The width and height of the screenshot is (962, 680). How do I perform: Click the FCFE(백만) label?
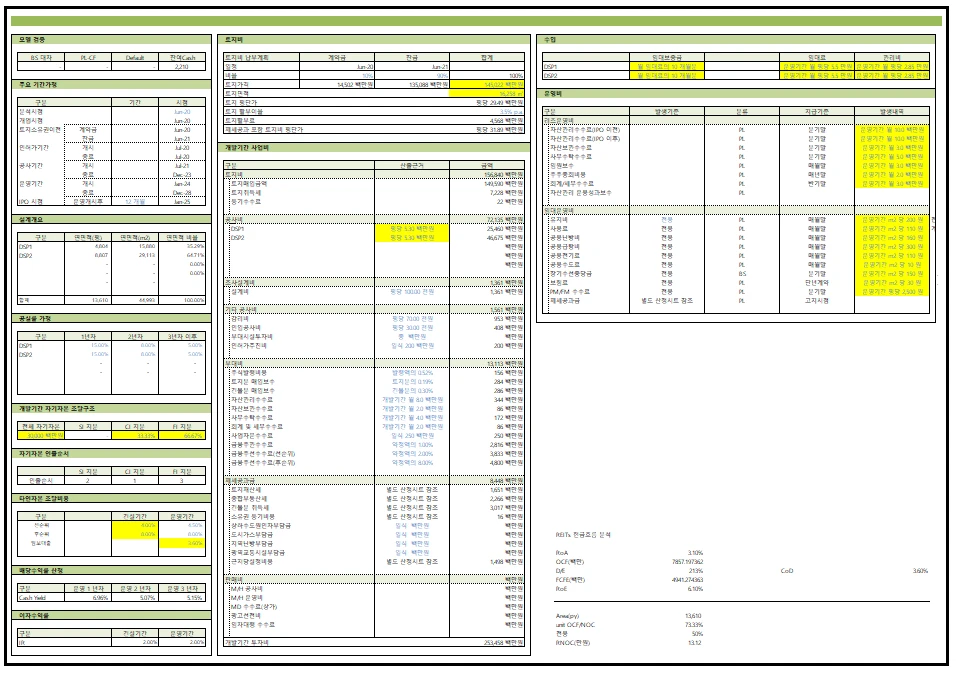pos(571,580)
